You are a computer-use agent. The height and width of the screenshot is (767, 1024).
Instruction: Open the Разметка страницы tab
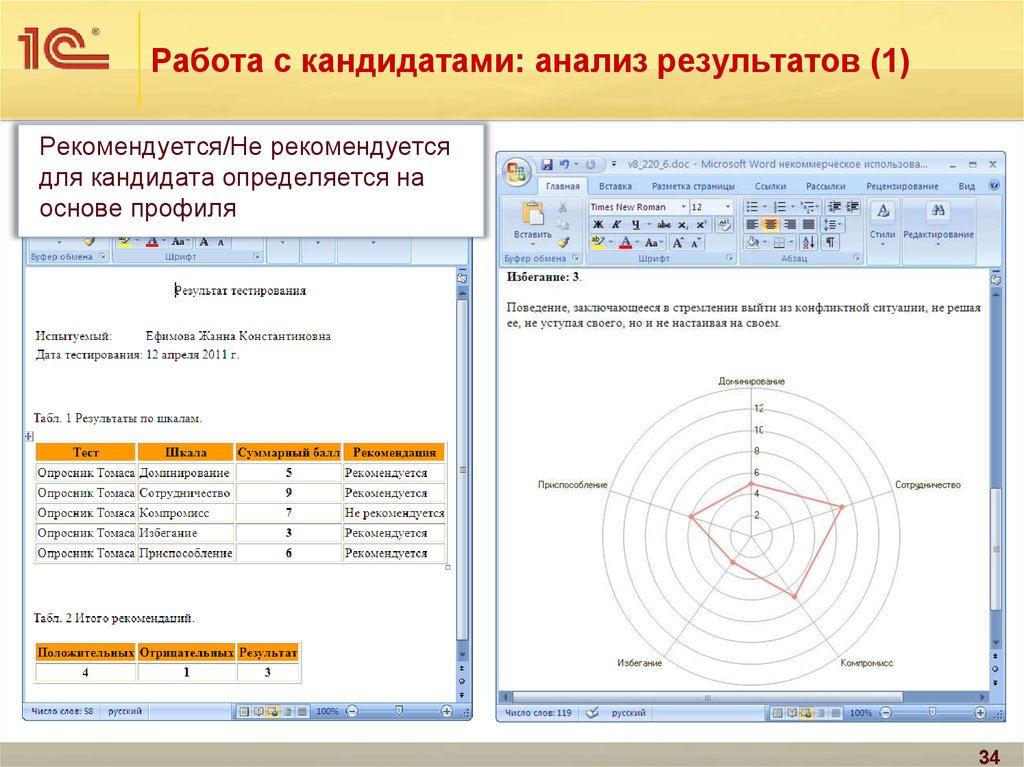tap(693, 186)
